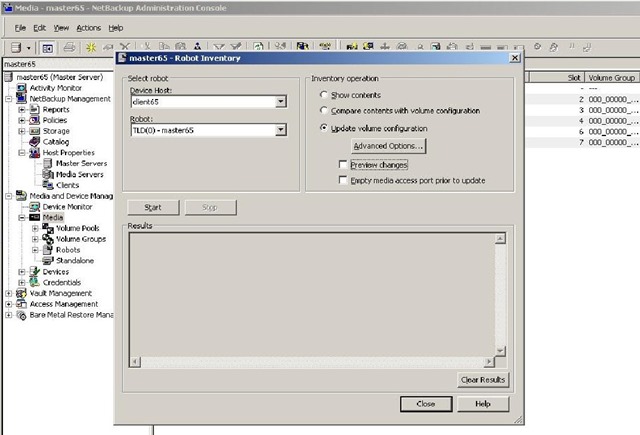Collapse Media and Device Management node
Screen dimensions: 640x435
pyautogui.click(x=9, y=196)
